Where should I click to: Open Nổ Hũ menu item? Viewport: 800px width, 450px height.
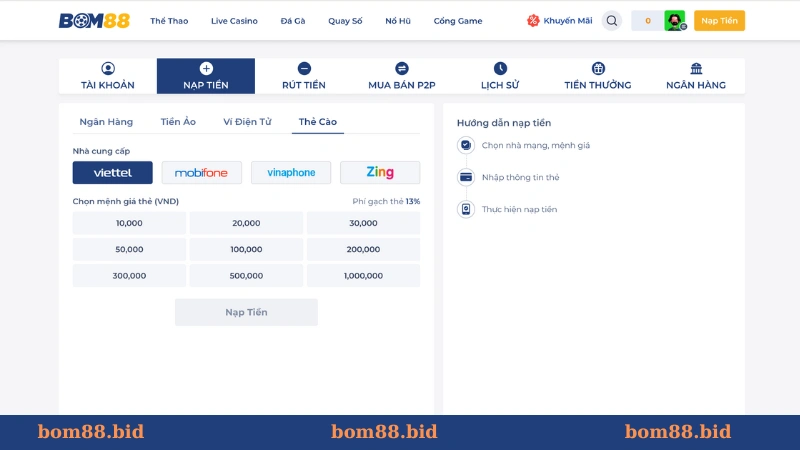click(398, 21)
